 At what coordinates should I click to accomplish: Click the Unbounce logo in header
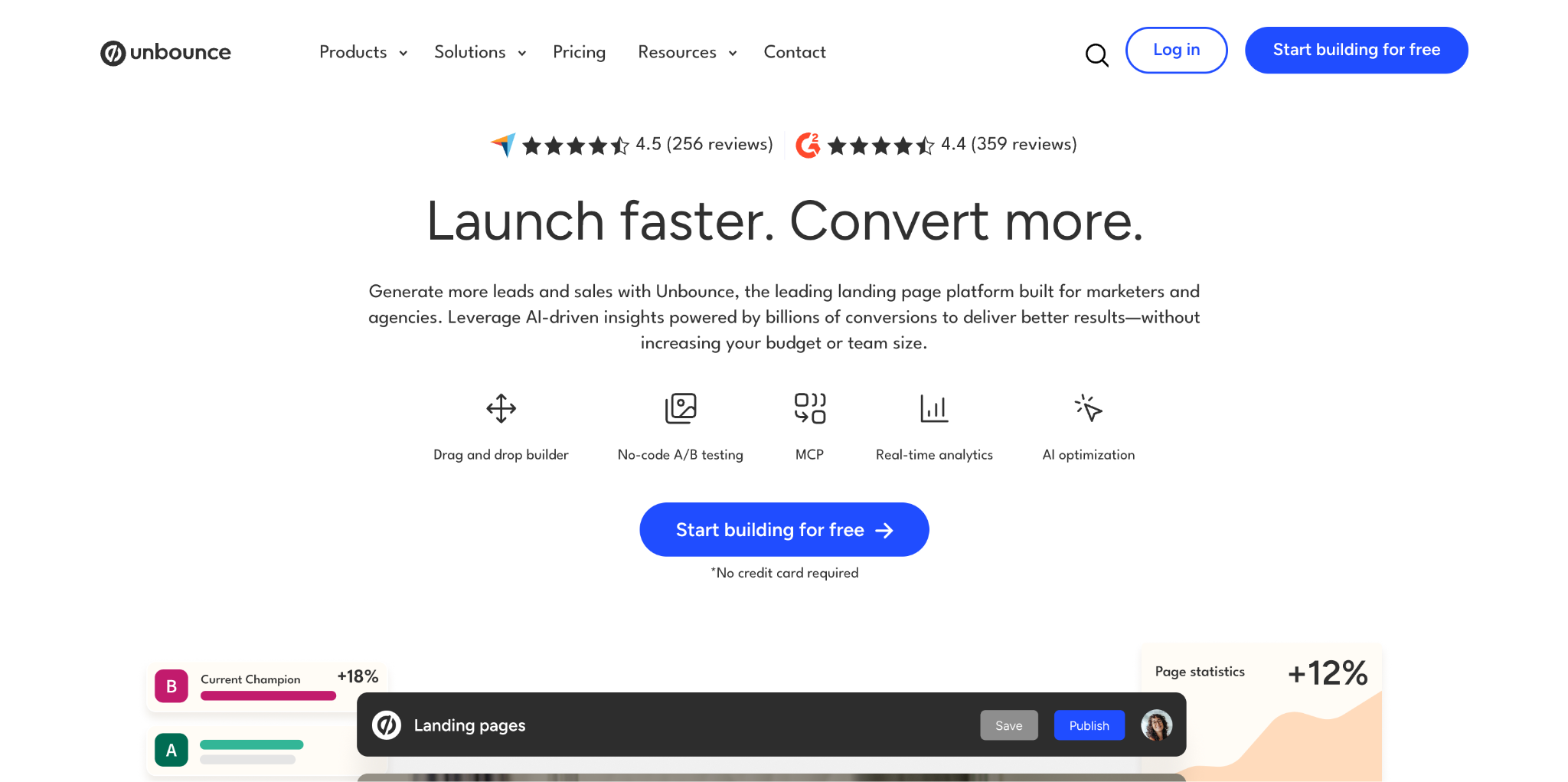(165, 52)
